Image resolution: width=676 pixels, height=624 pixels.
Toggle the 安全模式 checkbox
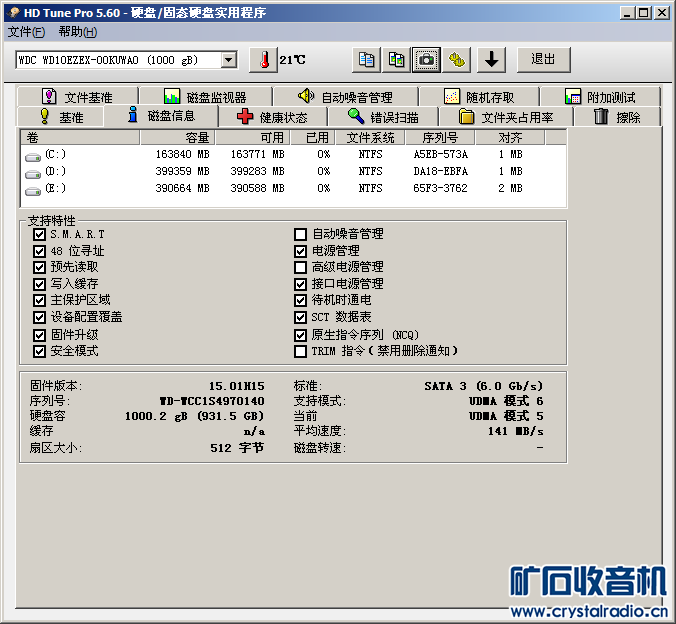(x=39, y=351)
